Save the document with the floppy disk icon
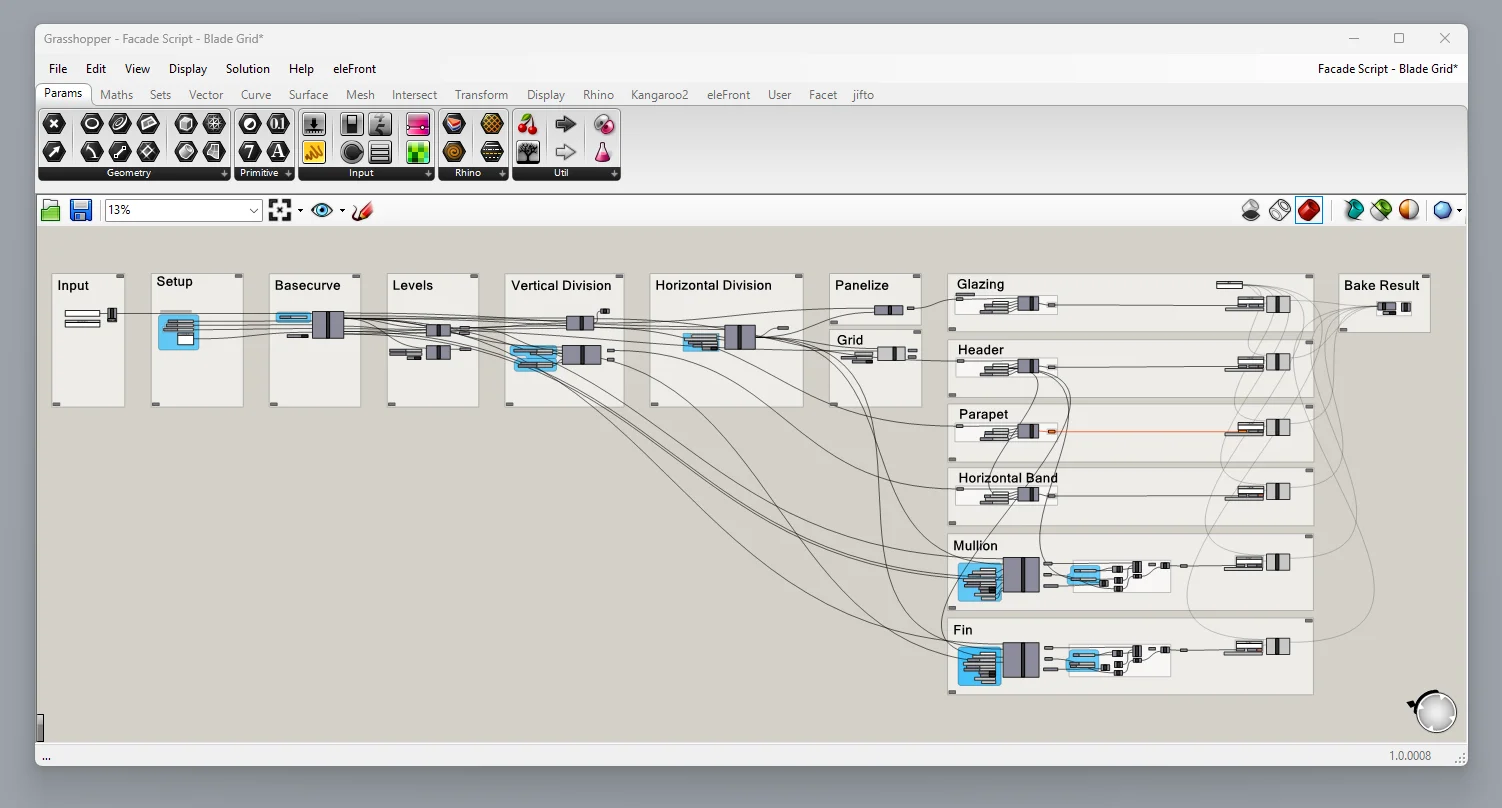1502x808 pixels. [x=81, y=210]
